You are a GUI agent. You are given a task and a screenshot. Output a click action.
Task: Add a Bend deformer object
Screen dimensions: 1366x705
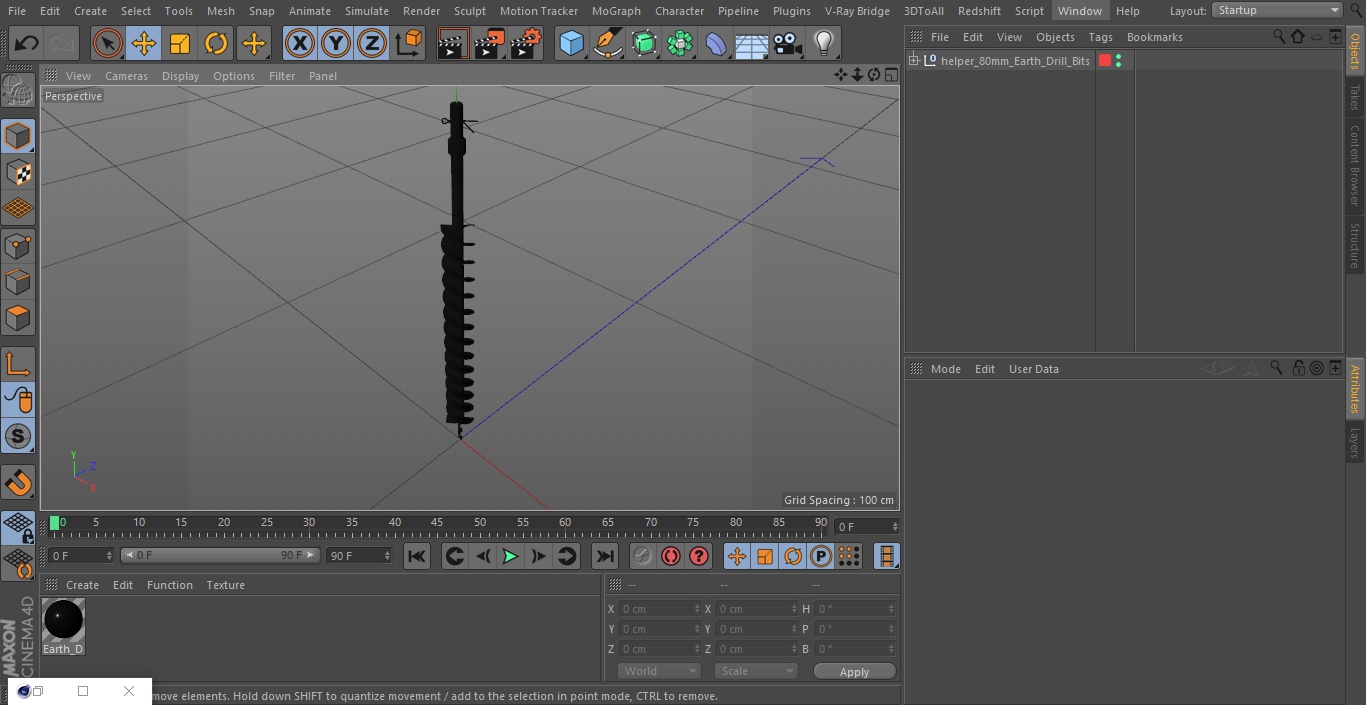click(716, 44)
